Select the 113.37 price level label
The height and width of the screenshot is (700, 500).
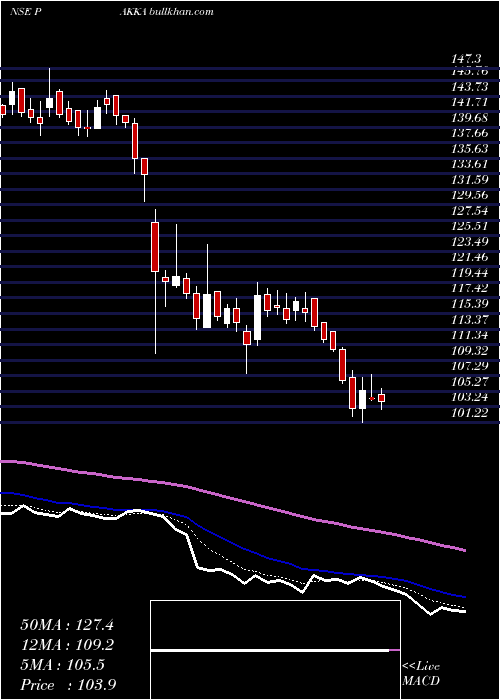[469, 319]
